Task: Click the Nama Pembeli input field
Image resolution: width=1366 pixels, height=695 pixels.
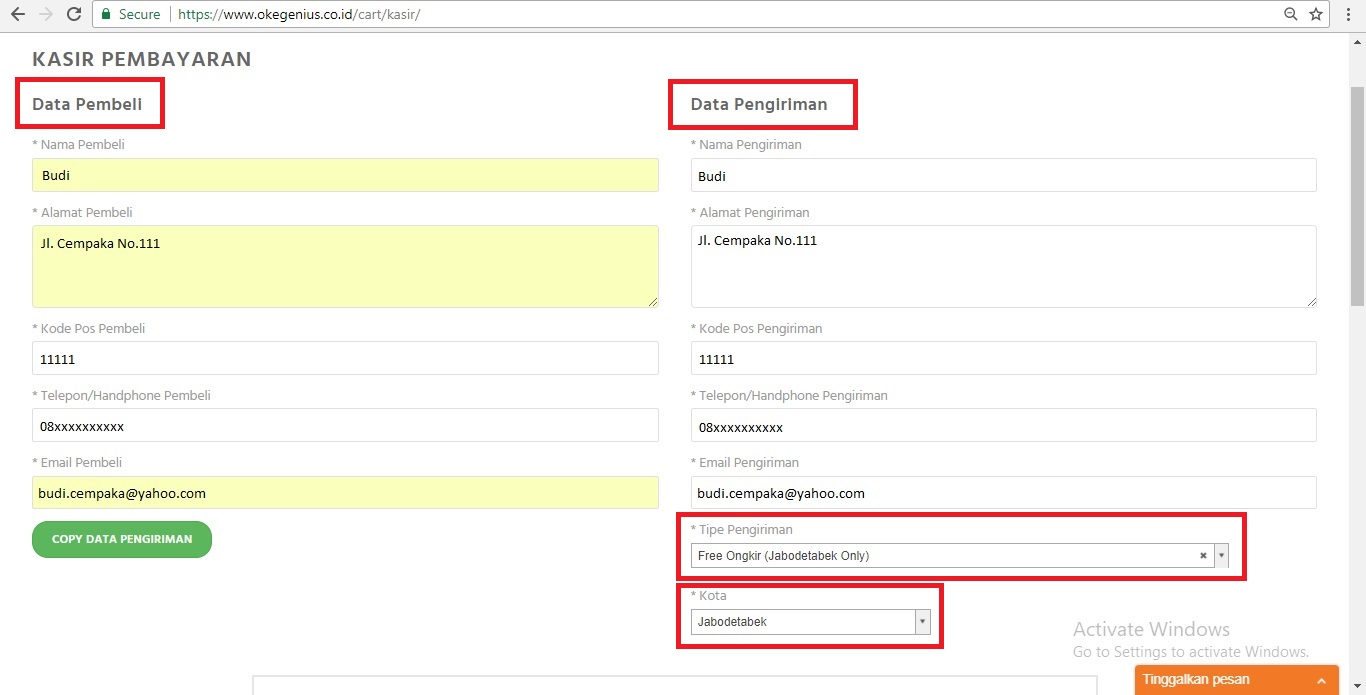Action: click(x=345, y=175)
